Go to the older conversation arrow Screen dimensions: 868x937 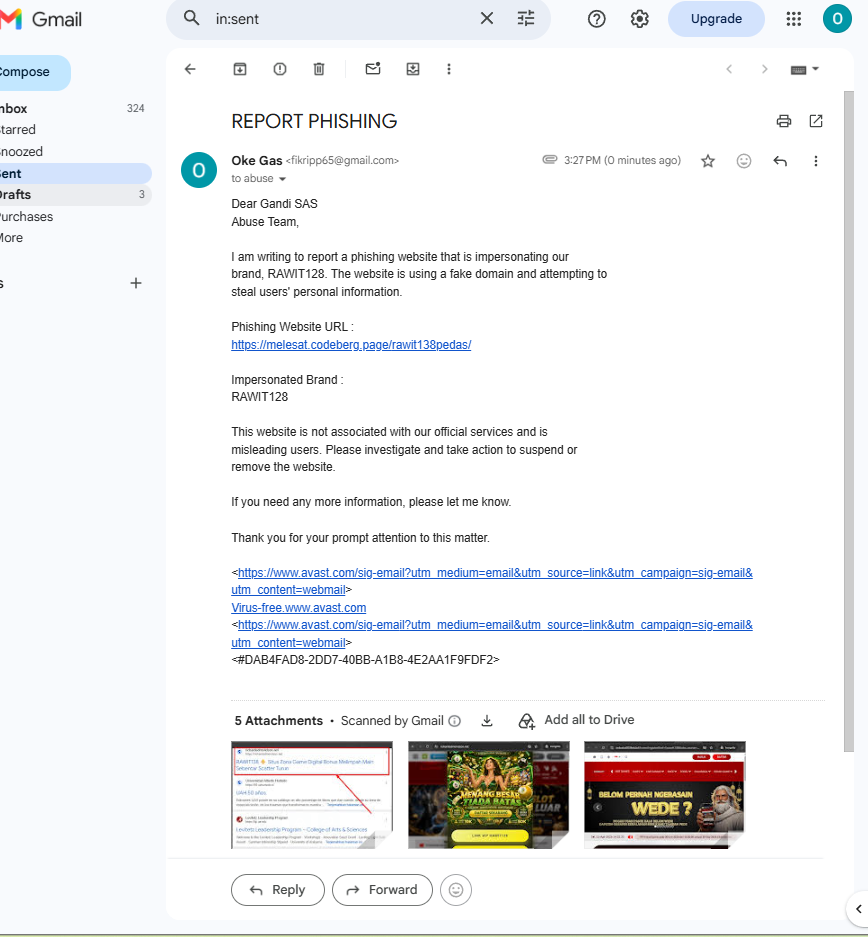coord(764,69)
